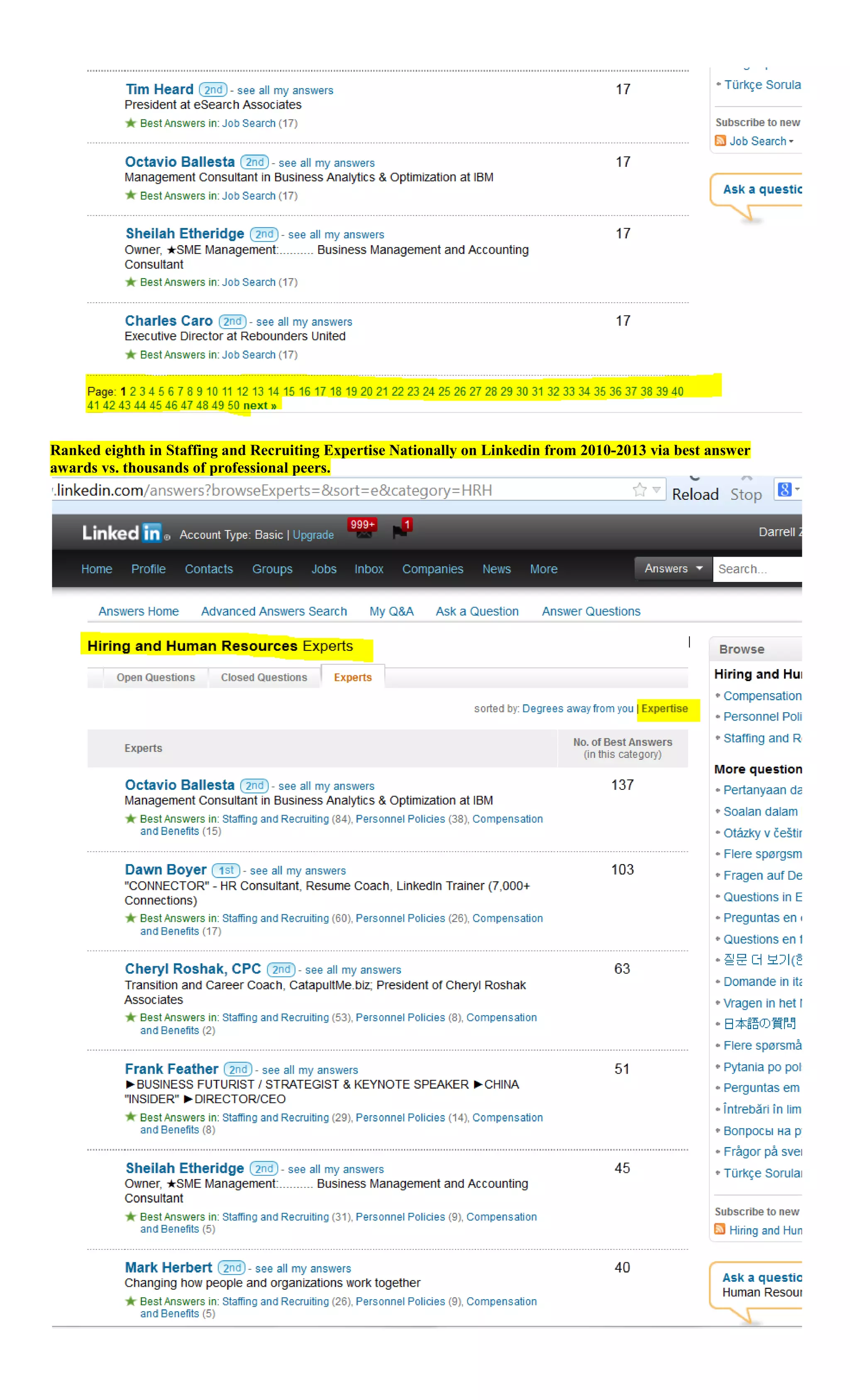
Task: Open the Jobs menu item
Action: (324, 569)
